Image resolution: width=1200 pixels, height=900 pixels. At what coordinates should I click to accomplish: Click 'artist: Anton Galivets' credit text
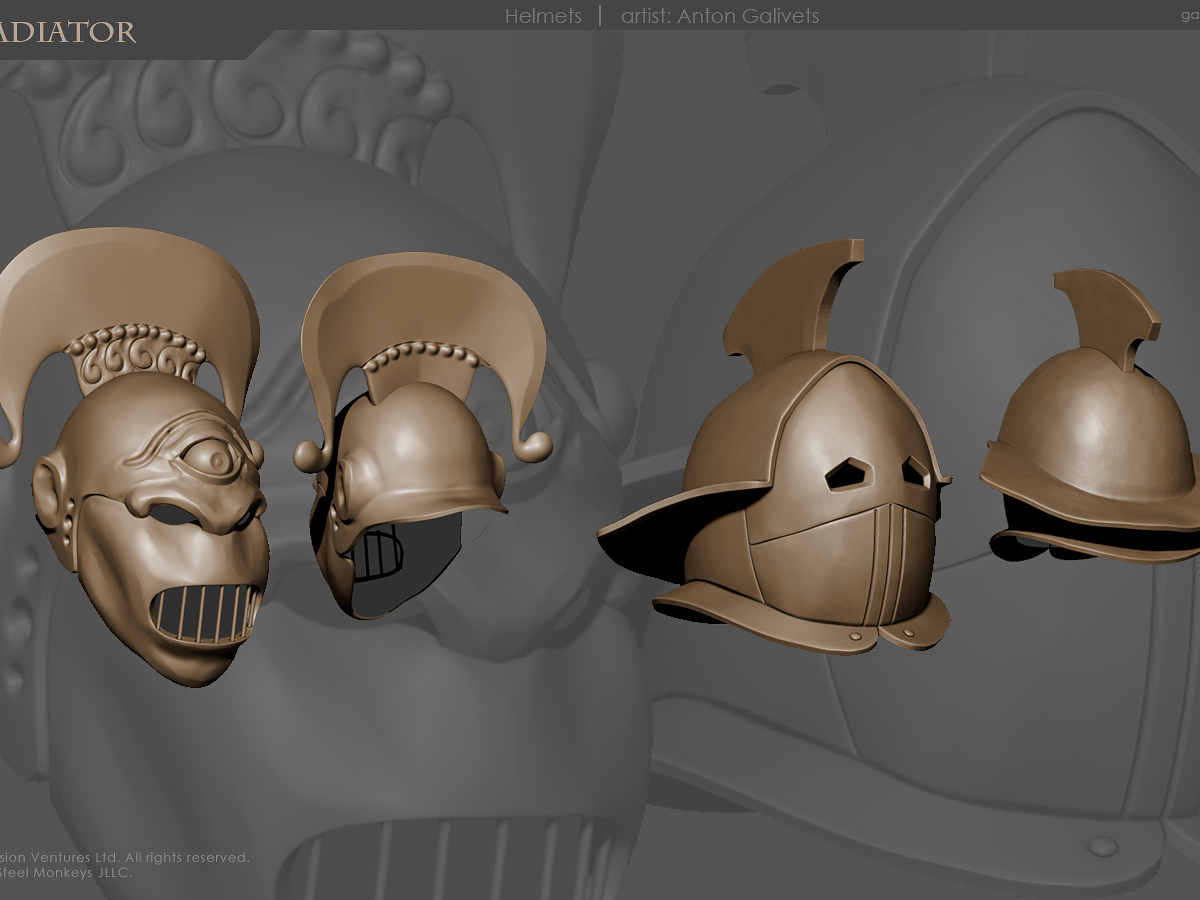tap(720, 16)
